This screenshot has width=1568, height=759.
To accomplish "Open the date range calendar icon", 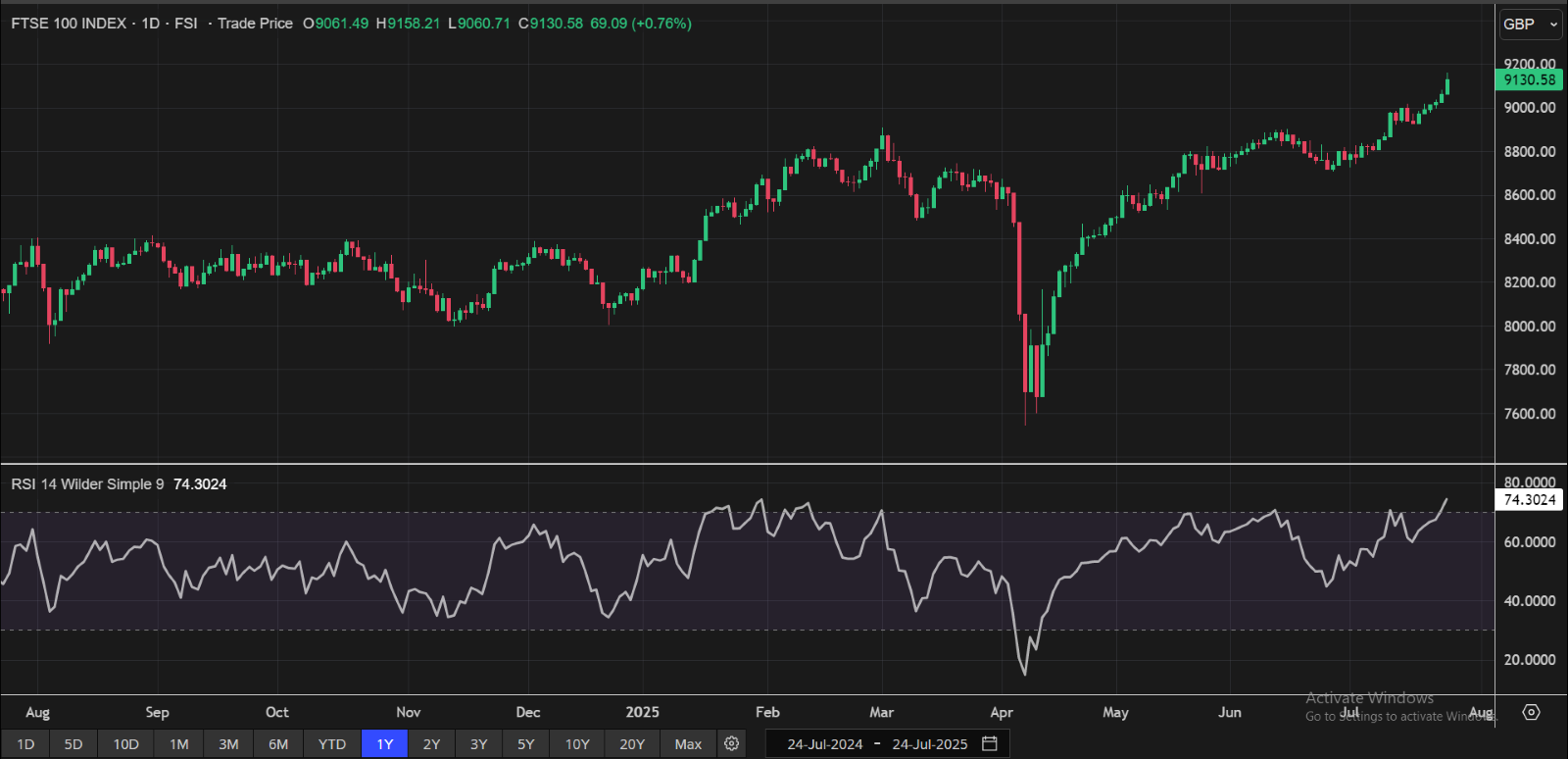I will tap(990, 744).
